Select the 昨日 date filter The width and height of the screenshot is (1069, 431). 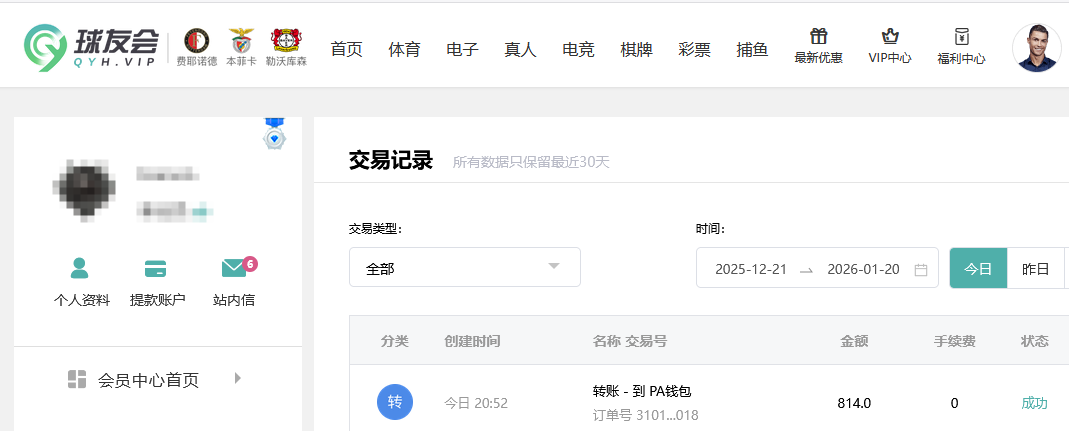[1035, 268]
